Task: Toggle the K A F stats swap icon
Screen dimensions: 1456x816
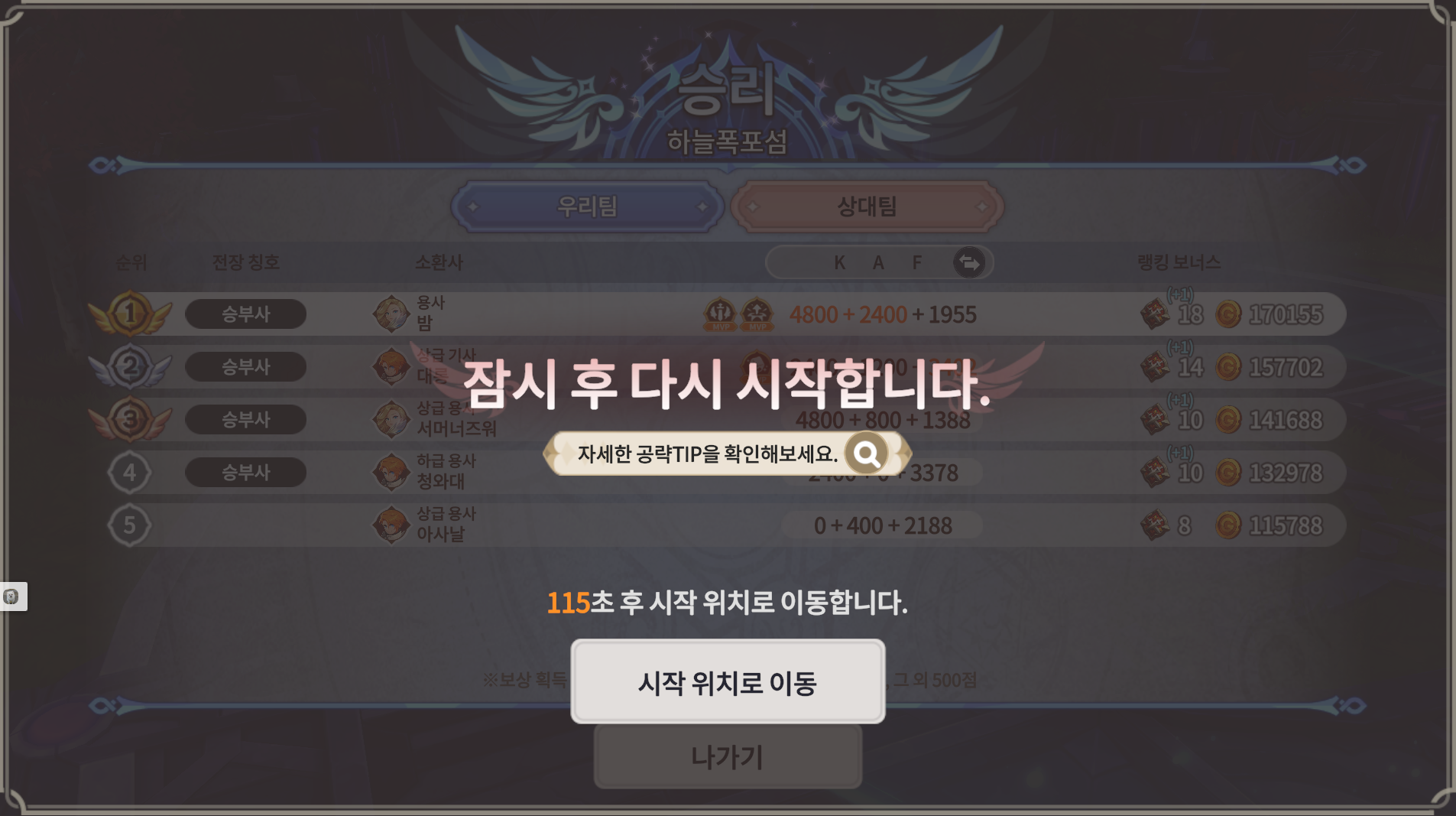Action: (969, 262)
